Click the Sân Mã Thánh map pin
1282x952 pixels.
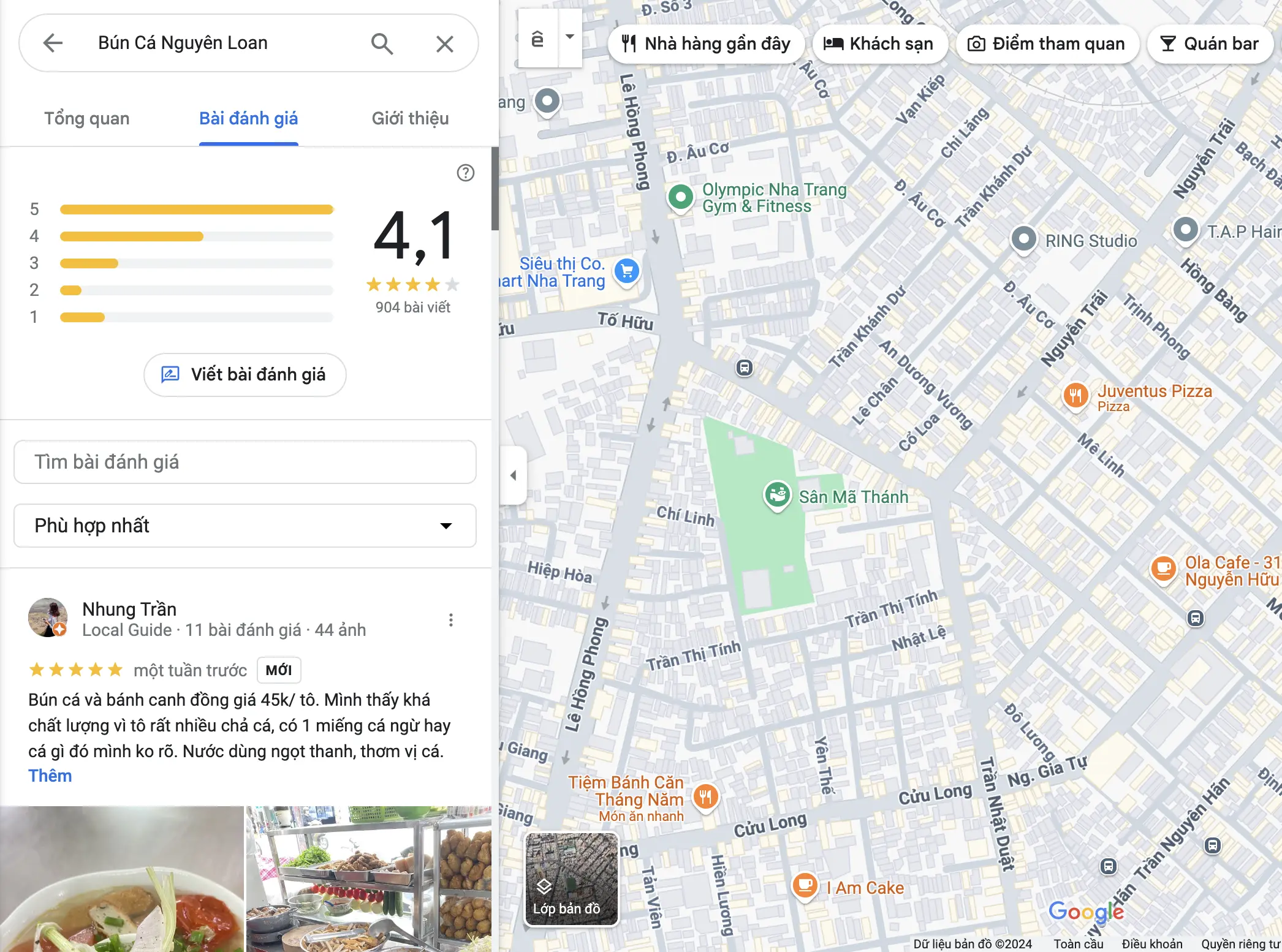pos(777,494)
